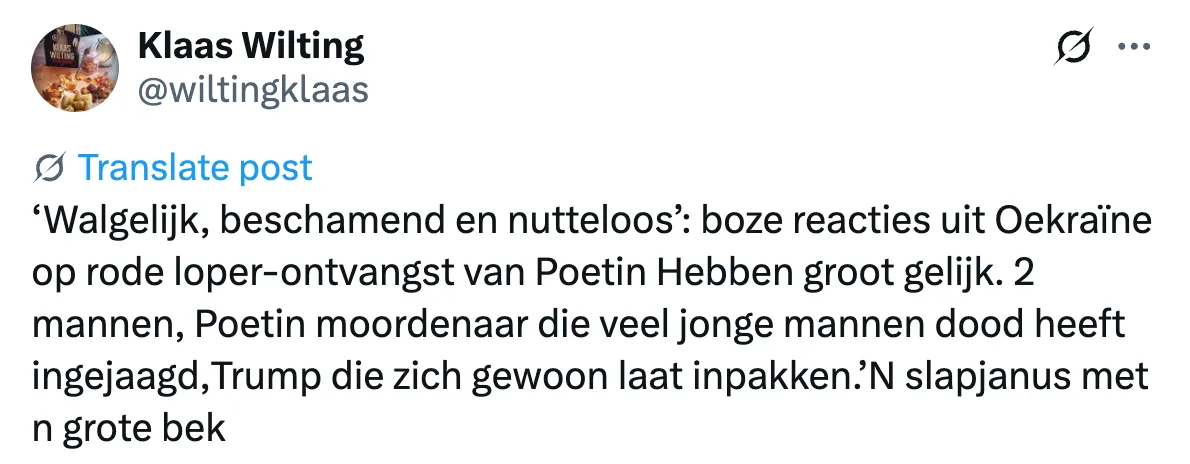Open the three-dot more options menu

point(1135,46)
